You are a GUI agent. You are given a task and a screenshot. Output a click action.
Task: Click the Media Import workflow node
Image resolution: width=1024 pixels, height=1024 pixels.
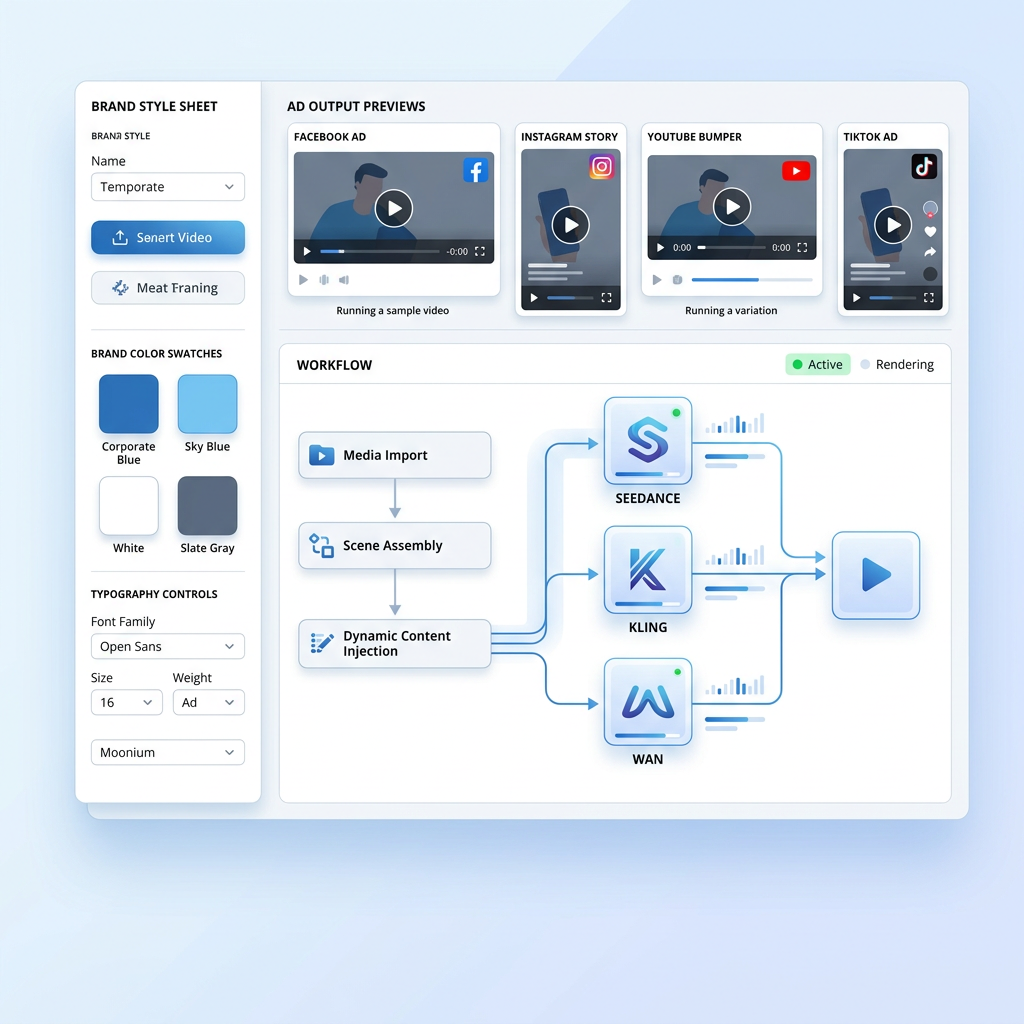(x=394, y=455)
